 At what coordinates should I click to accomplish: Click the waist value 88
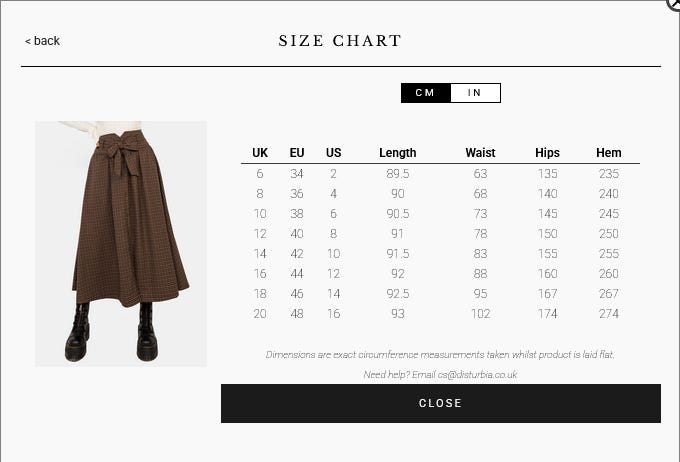pos(480,274)
